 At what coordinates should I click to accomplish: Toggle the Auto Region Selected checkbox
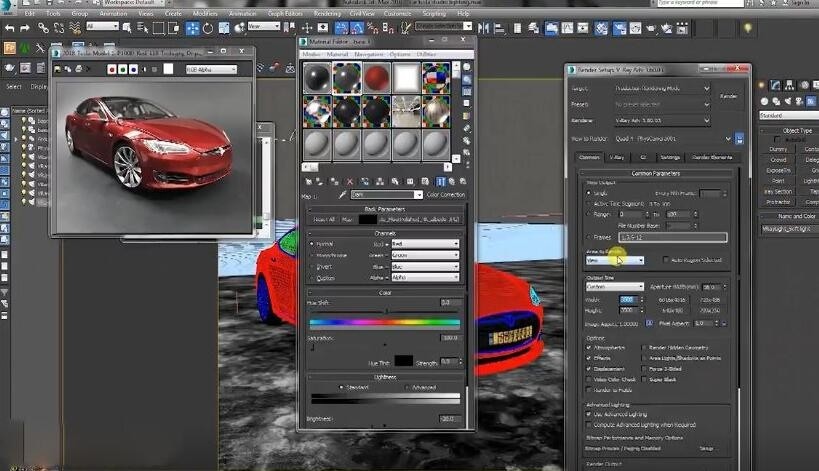click(x=665, y=260)
